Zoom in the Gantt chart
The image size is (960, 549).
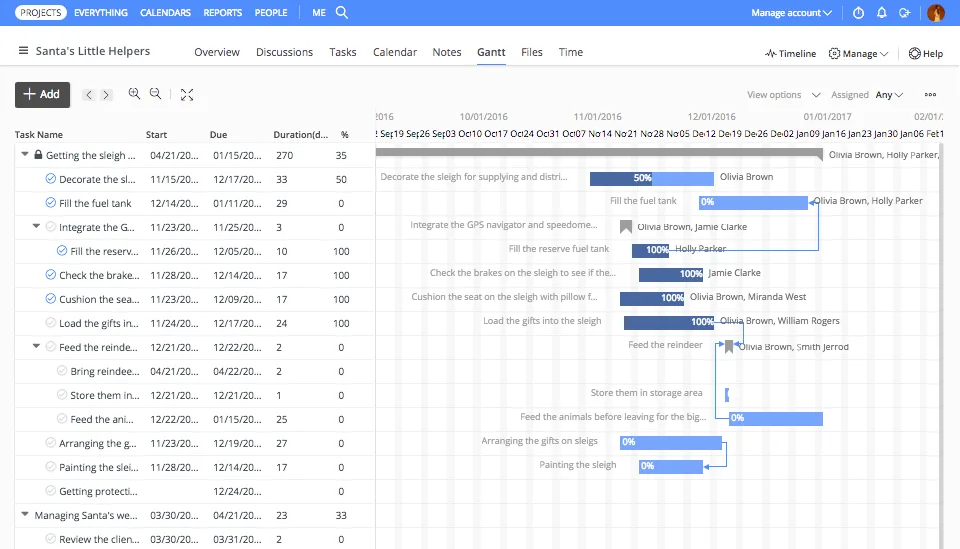134,94
